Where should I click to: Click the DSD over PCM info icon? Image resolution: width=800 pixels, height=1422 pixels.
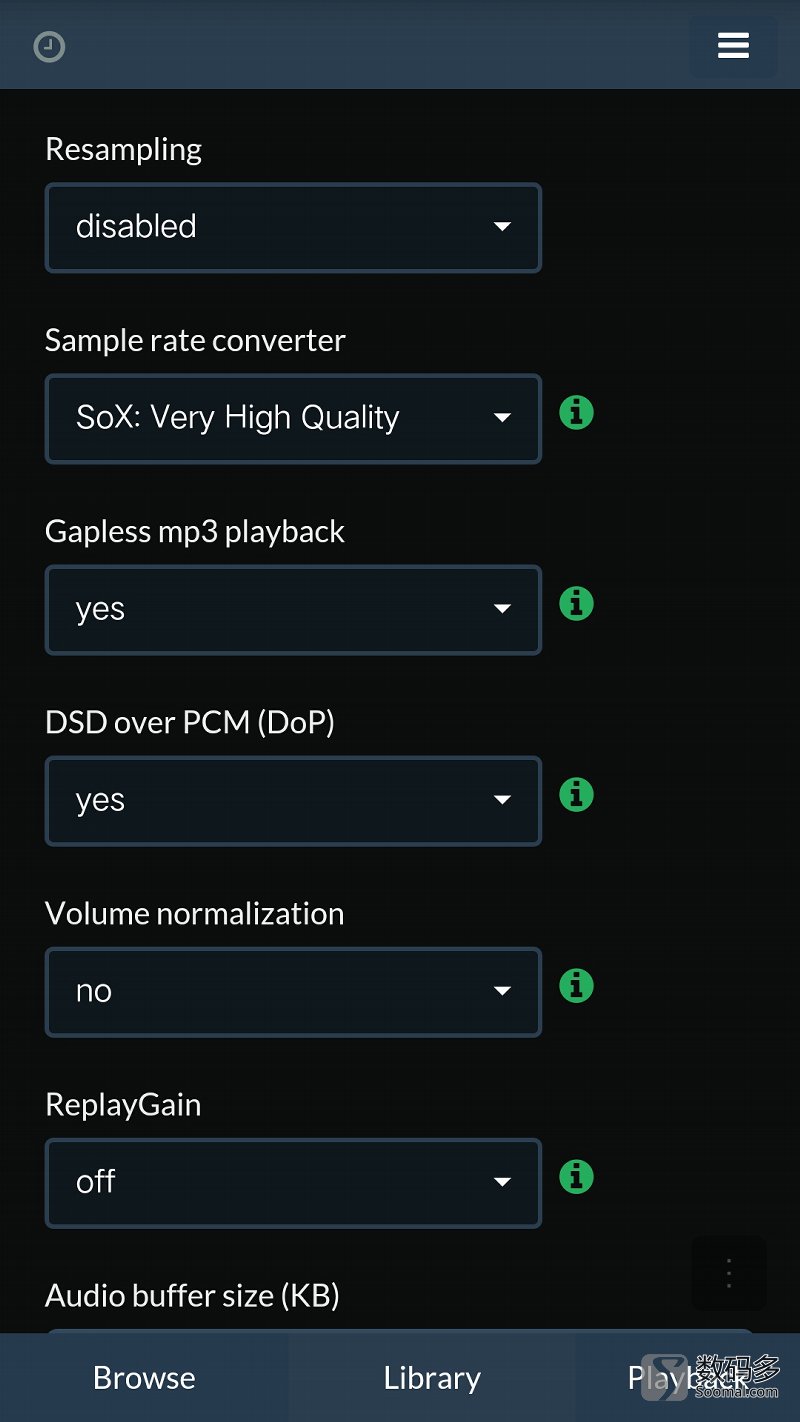point(575,794)
